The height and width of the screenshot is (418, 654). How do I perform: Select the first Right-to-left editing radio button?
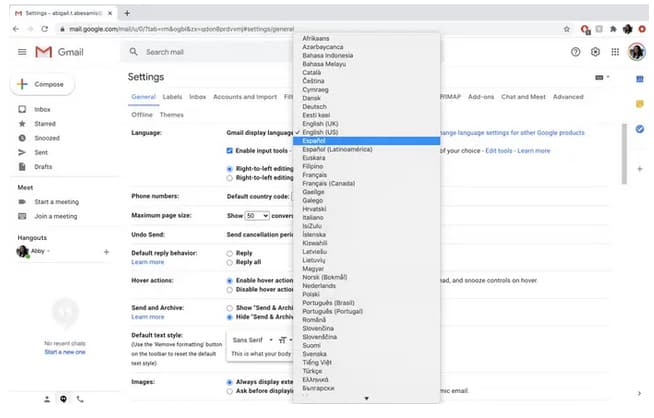[229, 169]
